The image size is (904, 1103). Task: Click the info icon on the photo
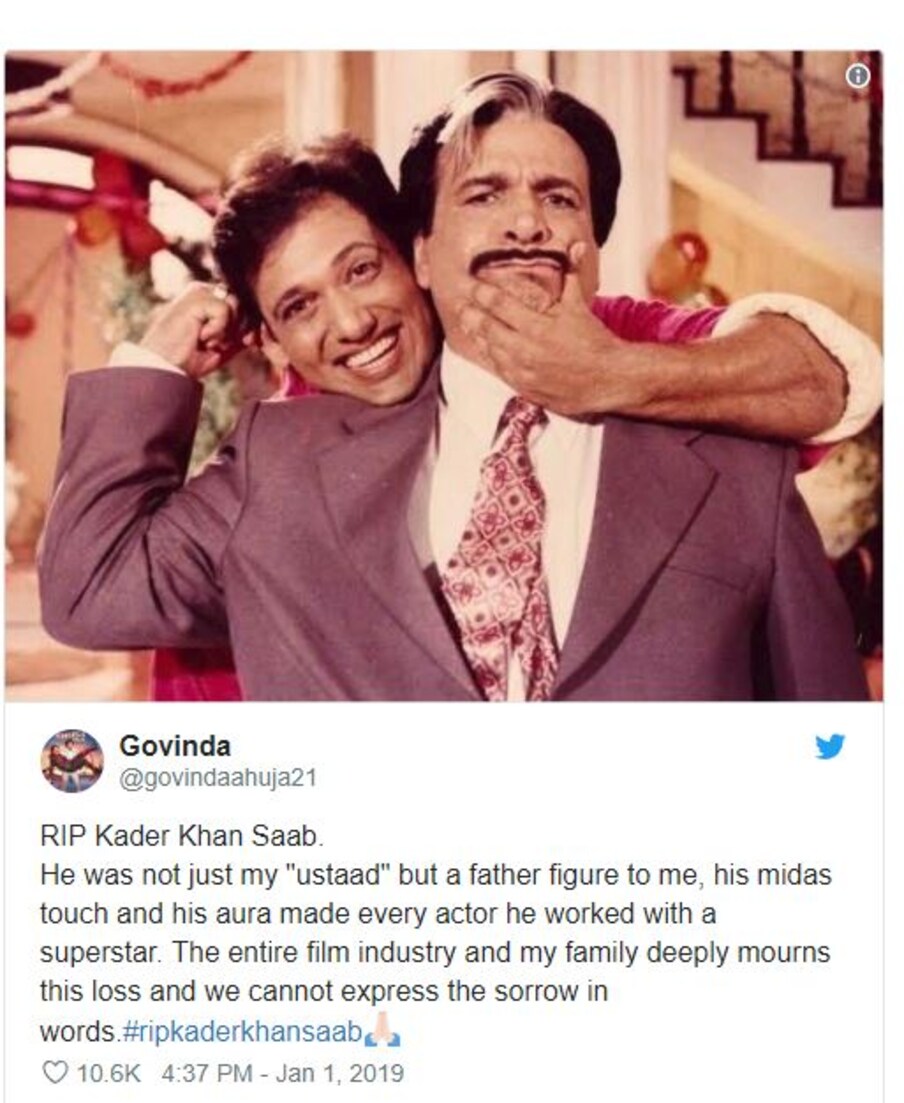(857, 76)
